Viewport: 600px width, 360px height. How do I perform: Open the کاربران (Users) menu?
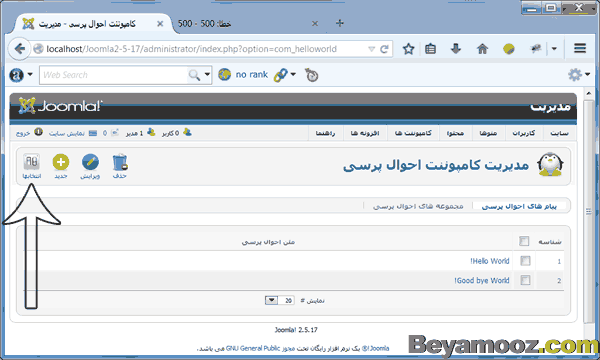point(524,133)
